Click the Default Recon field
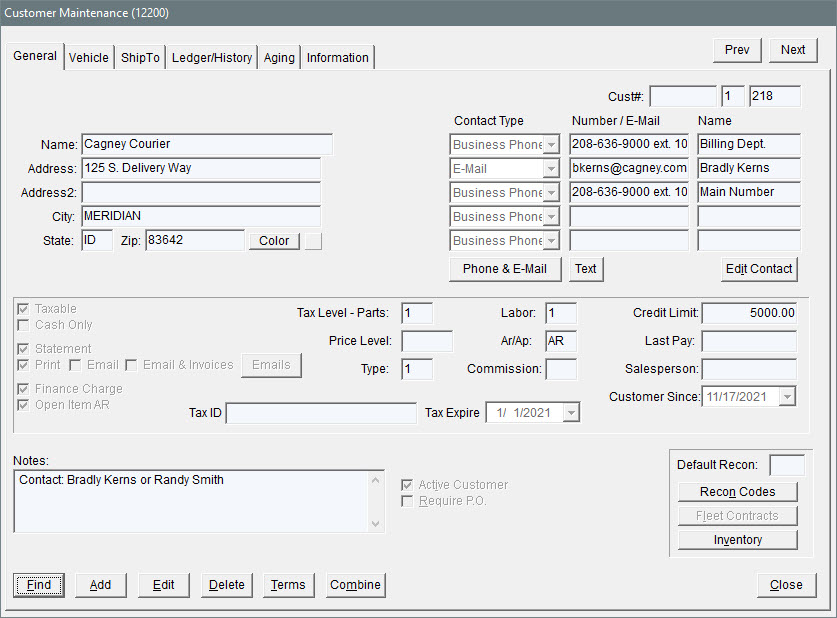 [x=787, y=465]
